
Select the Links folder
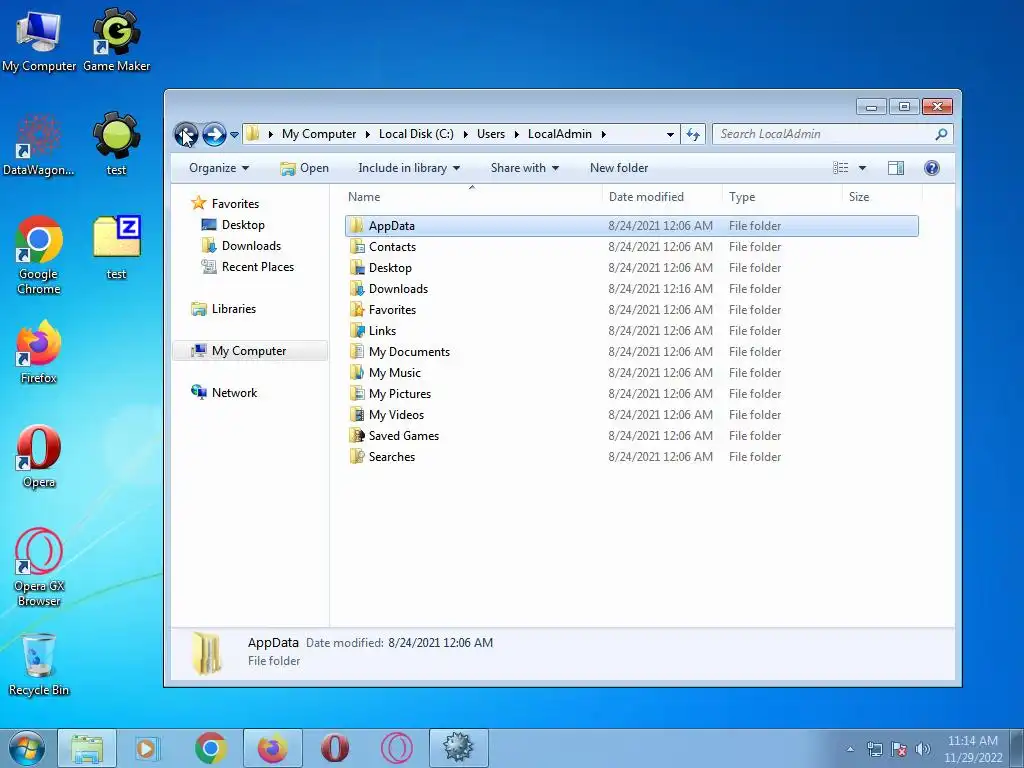pyautogui.click(x=382, y=330)
